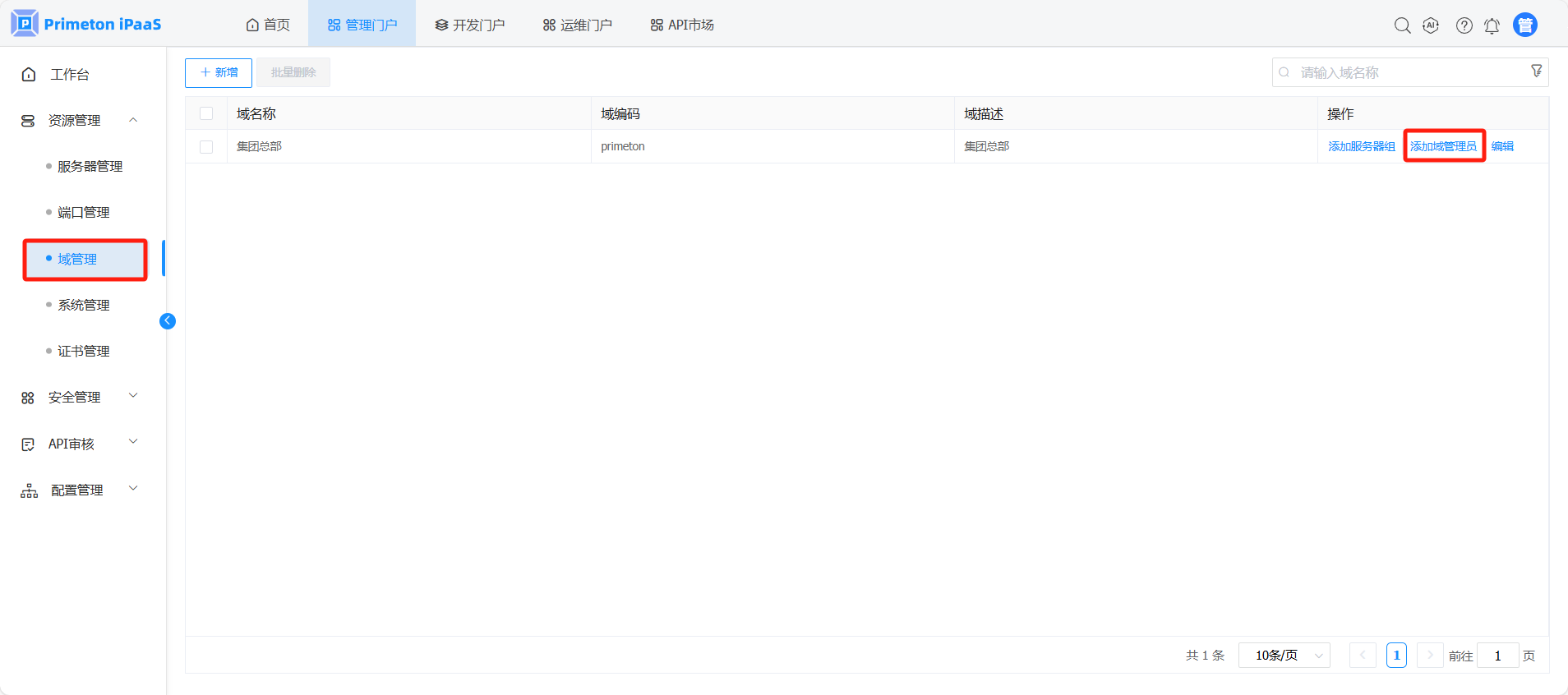Click the user avatar icon
Image resolution: width=1568 pixels, height=695 pixels.
point(1524,25)
